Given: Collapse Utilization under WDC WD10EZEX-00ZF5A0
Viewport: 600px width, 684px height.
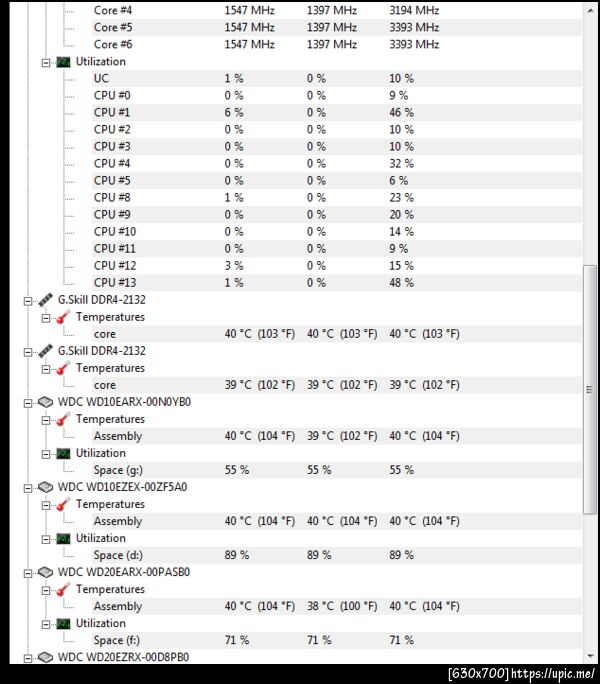Looking at the screenshot, I should [x=46, y=538].
